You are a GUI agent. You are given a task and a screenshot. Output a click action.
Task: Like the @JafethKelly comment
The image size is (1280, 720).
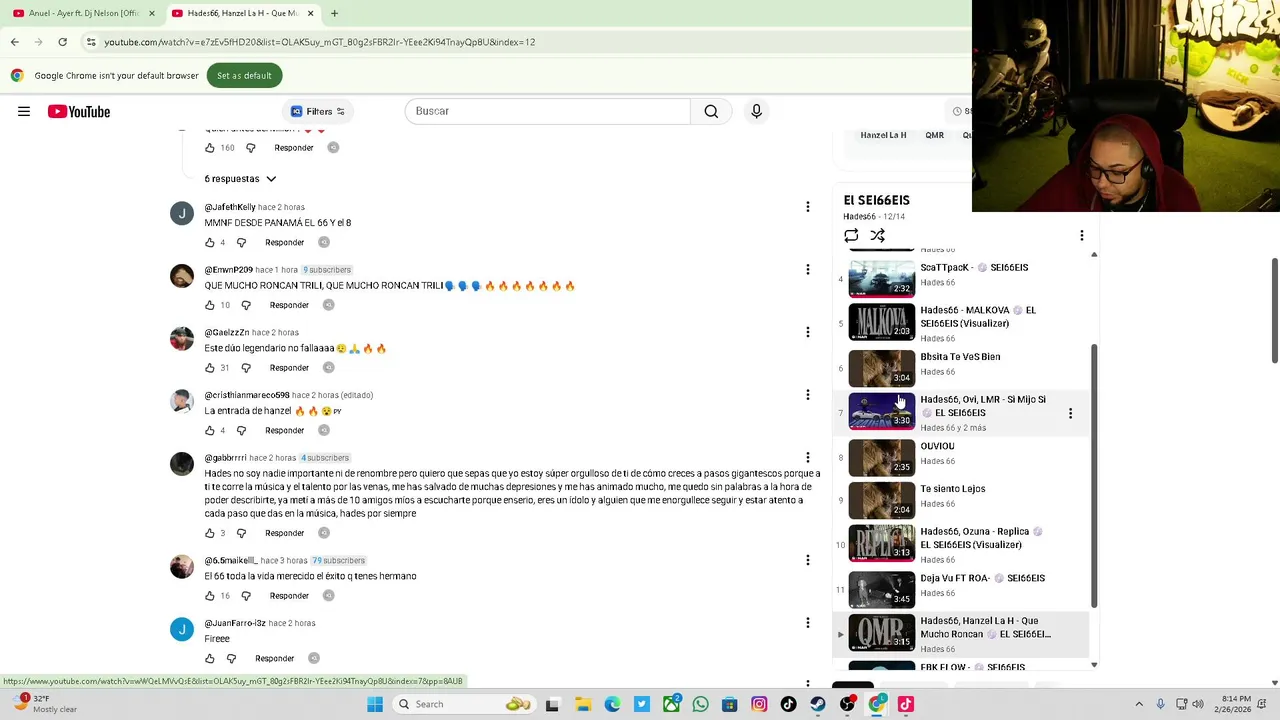pyautogui.click(x=210, y=242)
